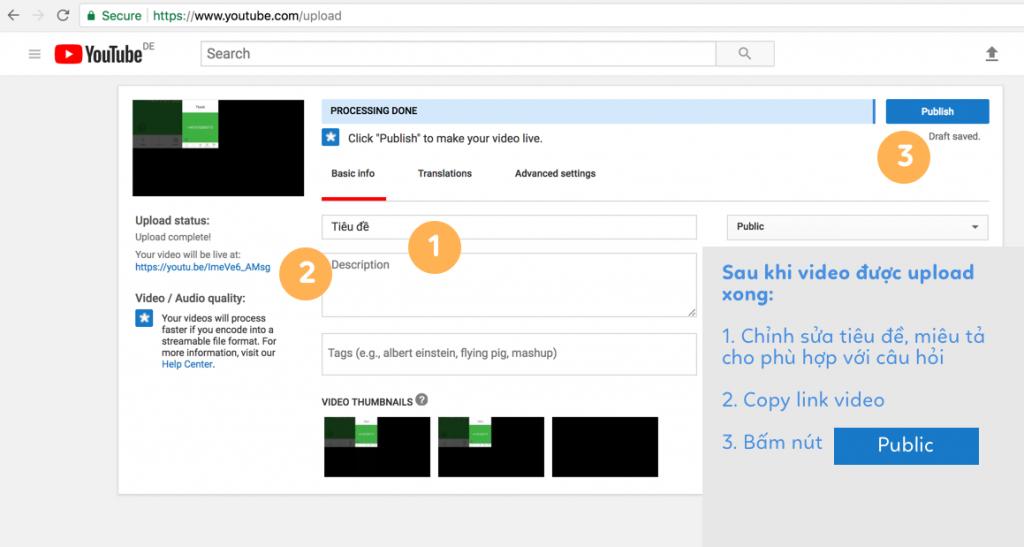Click the browser address bar URL
This screenshot has height=547, width=1024.
pos(247,16)
